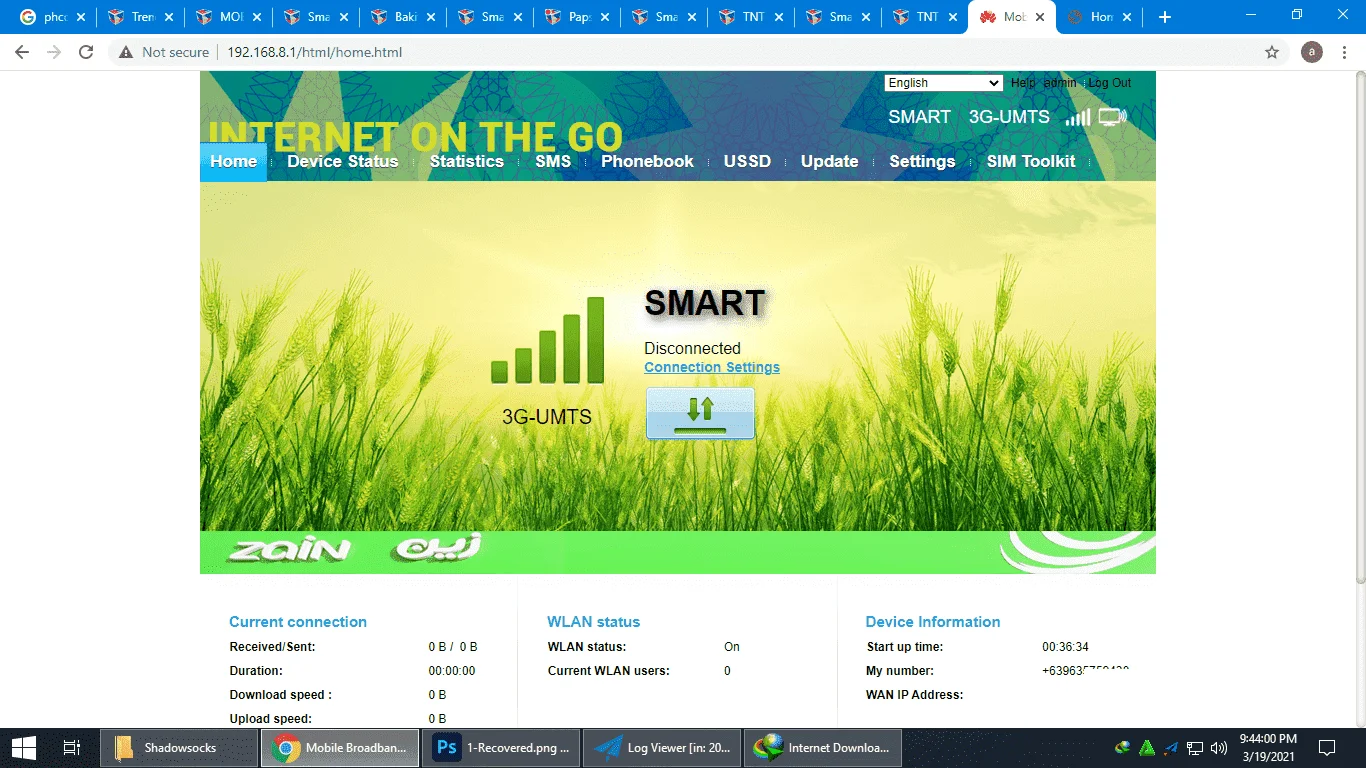Click the Shadowsocks paper plane tray icon
Viewport: 1366px width, 768px height.
click(x=1171, y=748)
